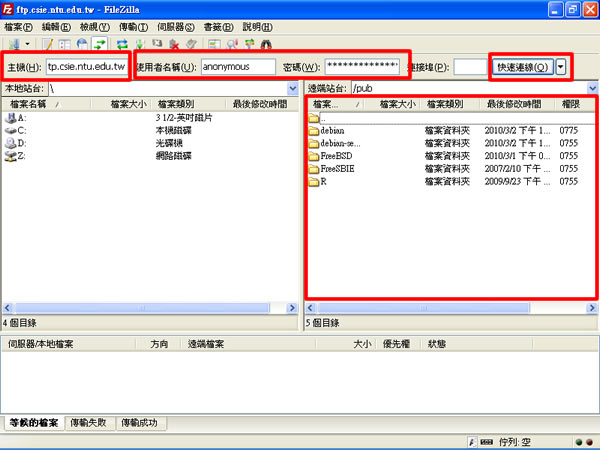Toggle the directory comparison icon
Image resolution: width=600 pixels, height=450 pixels.
[x=232, y=44]
